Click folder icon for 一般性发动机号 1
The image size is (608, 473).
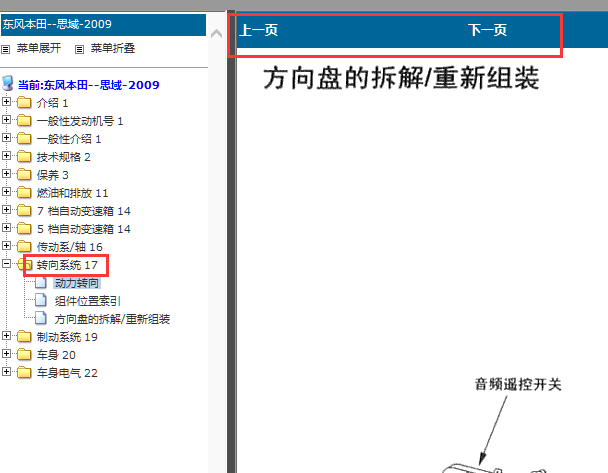click(24, 121)
